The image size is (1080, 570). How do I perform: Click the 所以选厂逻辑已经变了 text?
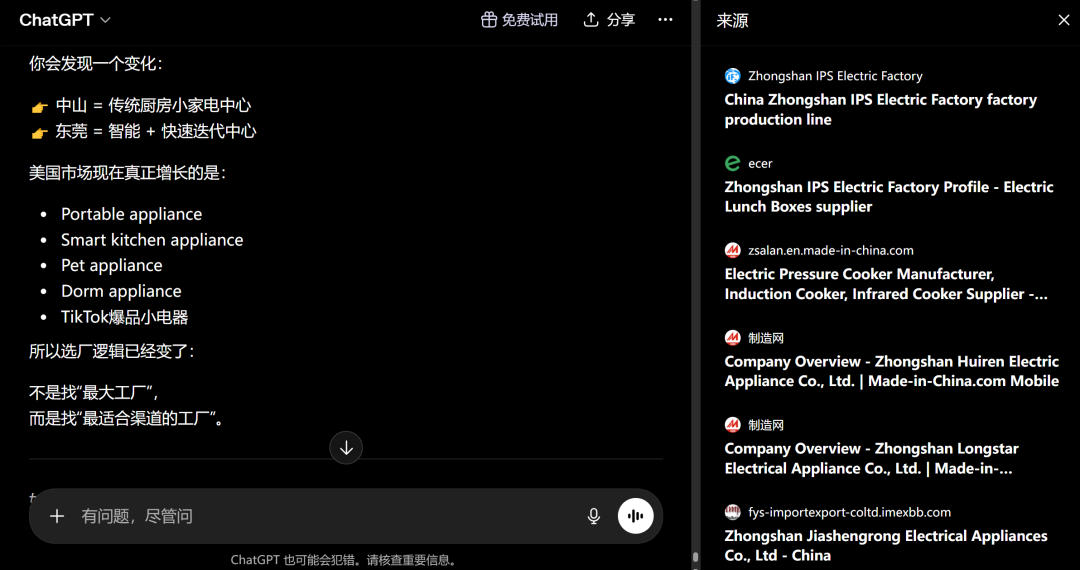[112, 351]
